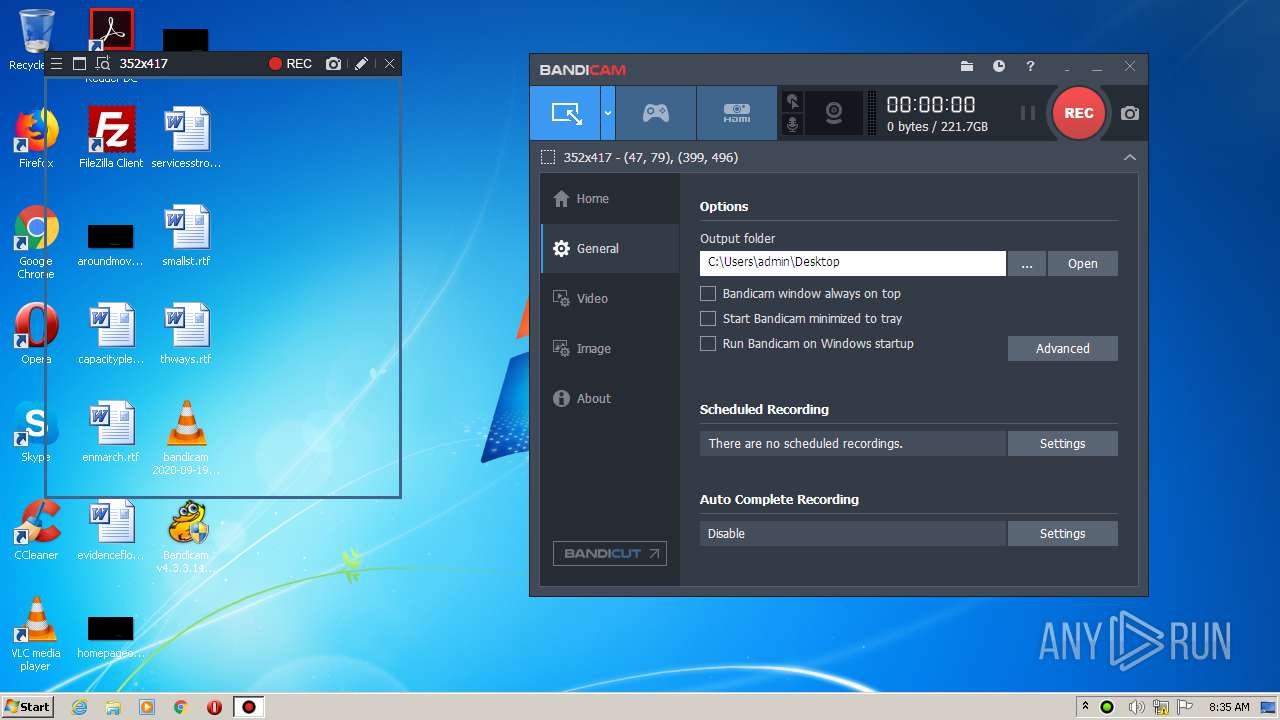Show hidden tray icons arrow

click(x=1085, y=707)
